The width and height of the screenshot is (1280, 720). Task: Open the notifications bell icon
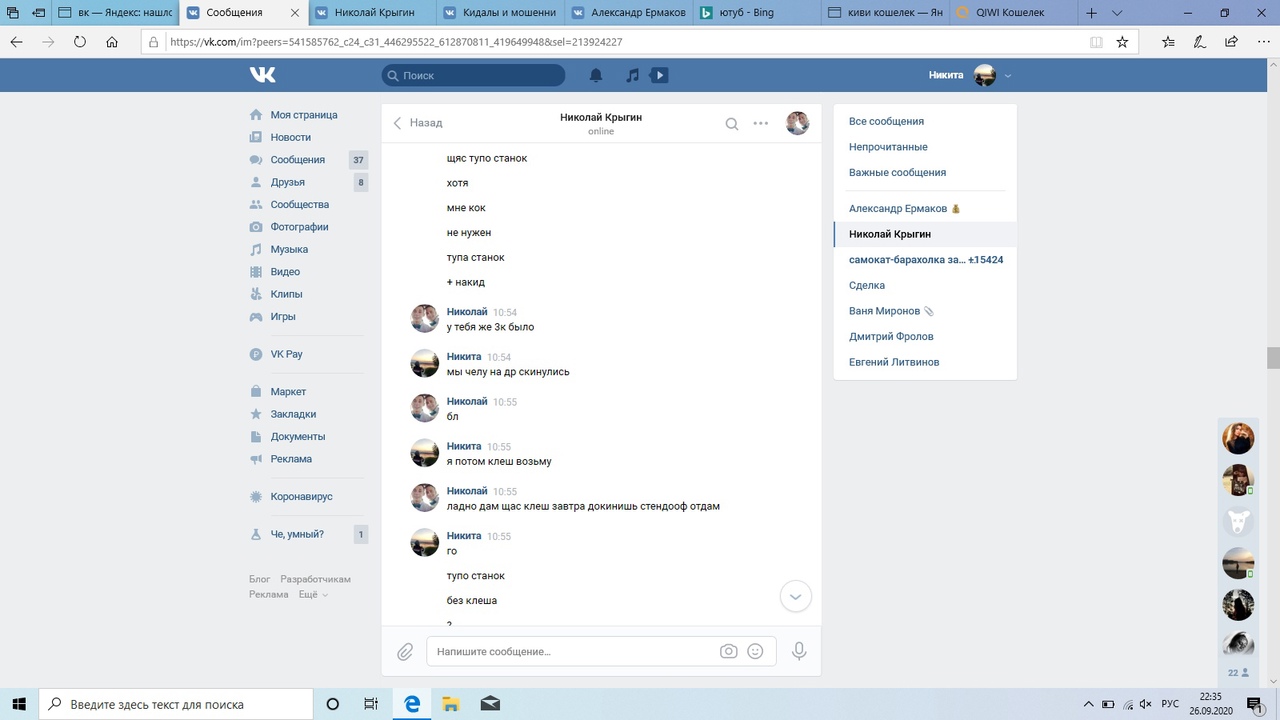[596, 75]
